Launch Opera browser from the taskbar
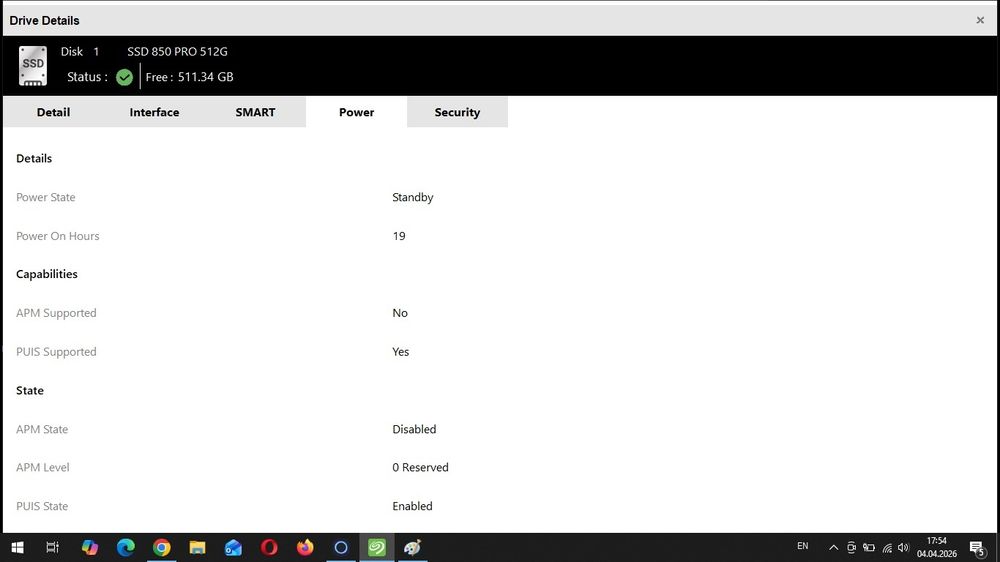This screenshot has height=562, width=1000. point(269,547)
